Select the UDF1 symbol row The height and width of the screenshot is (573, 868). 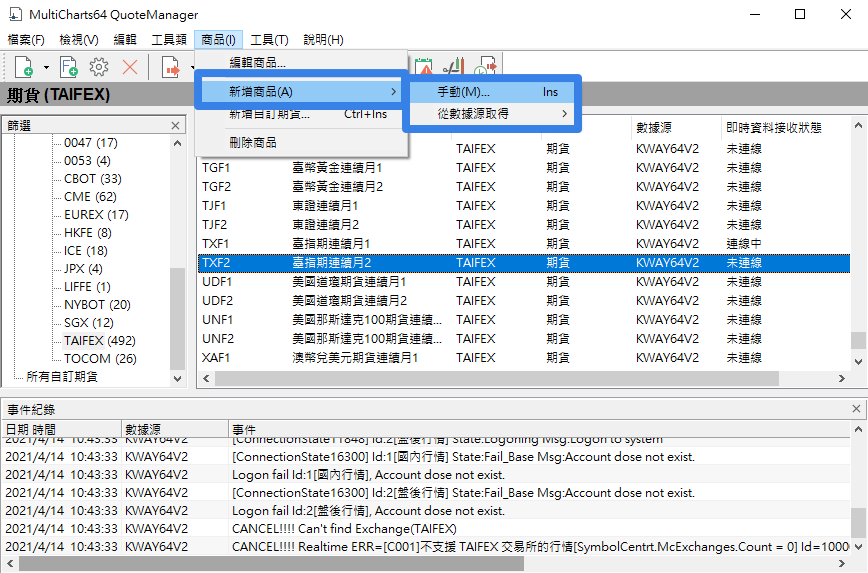(524, 282)
